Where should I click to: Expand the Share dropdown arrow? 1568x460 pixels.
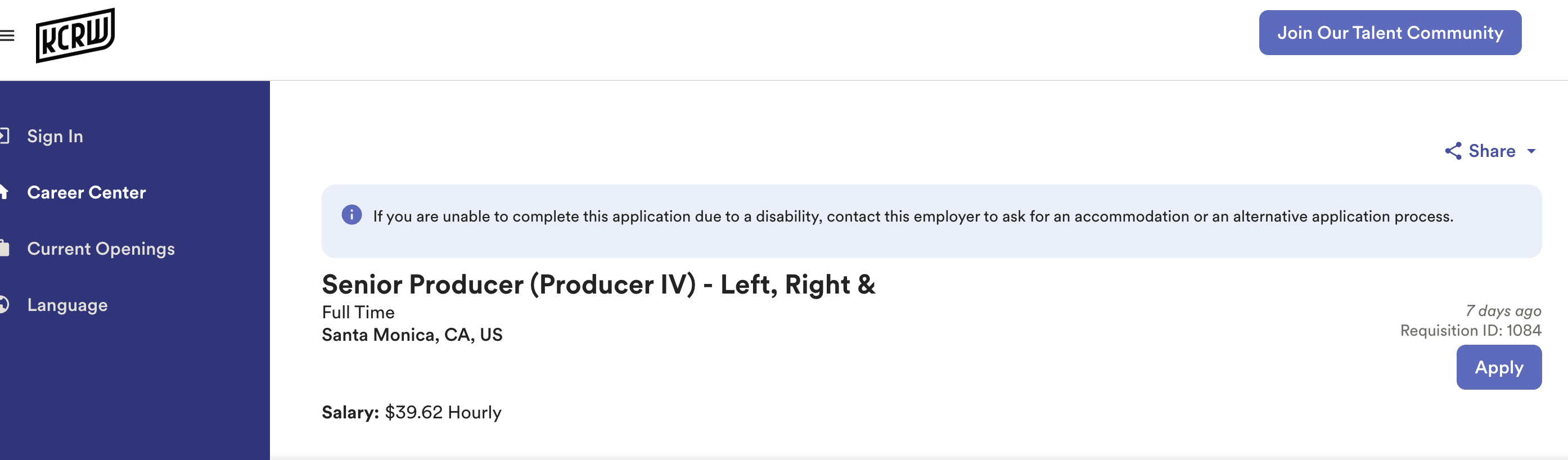[x=1531, y=151]
